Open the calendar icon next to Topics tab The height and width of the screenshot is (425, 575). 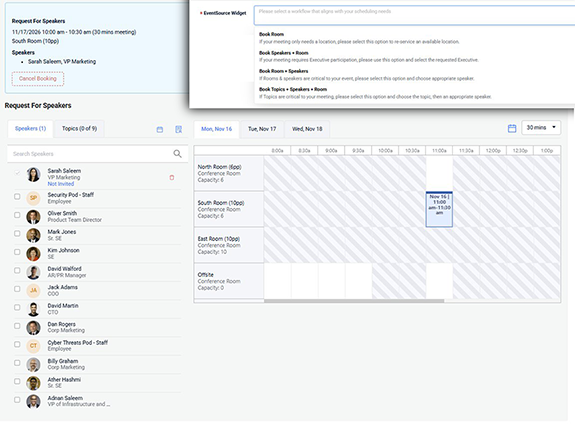160,129
